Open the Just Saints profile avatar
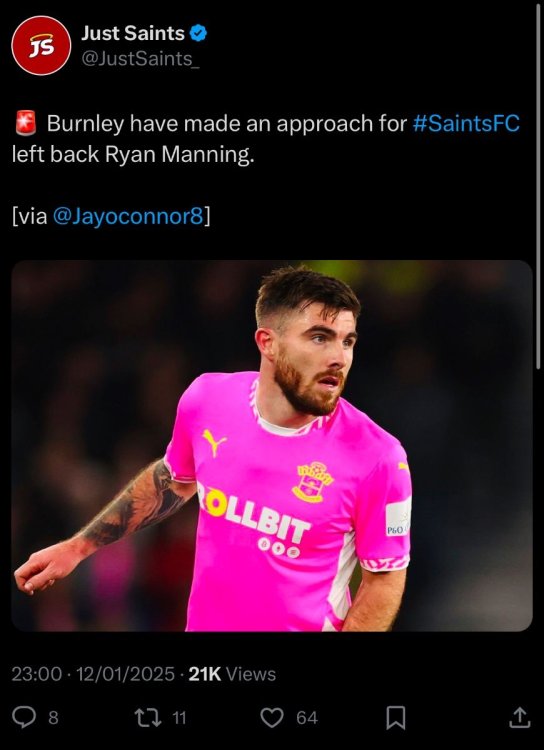Viewport: 544px width, 750px height. [x=41, y=45]
